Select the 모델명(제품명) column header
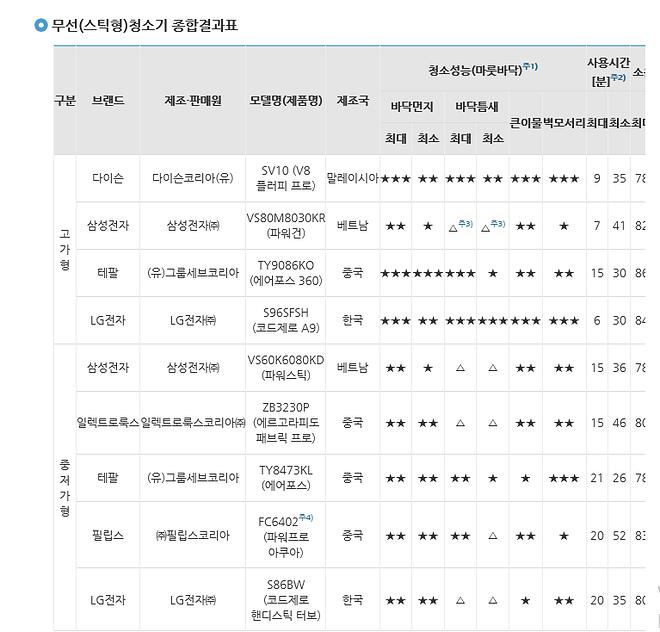 (285, 101)
